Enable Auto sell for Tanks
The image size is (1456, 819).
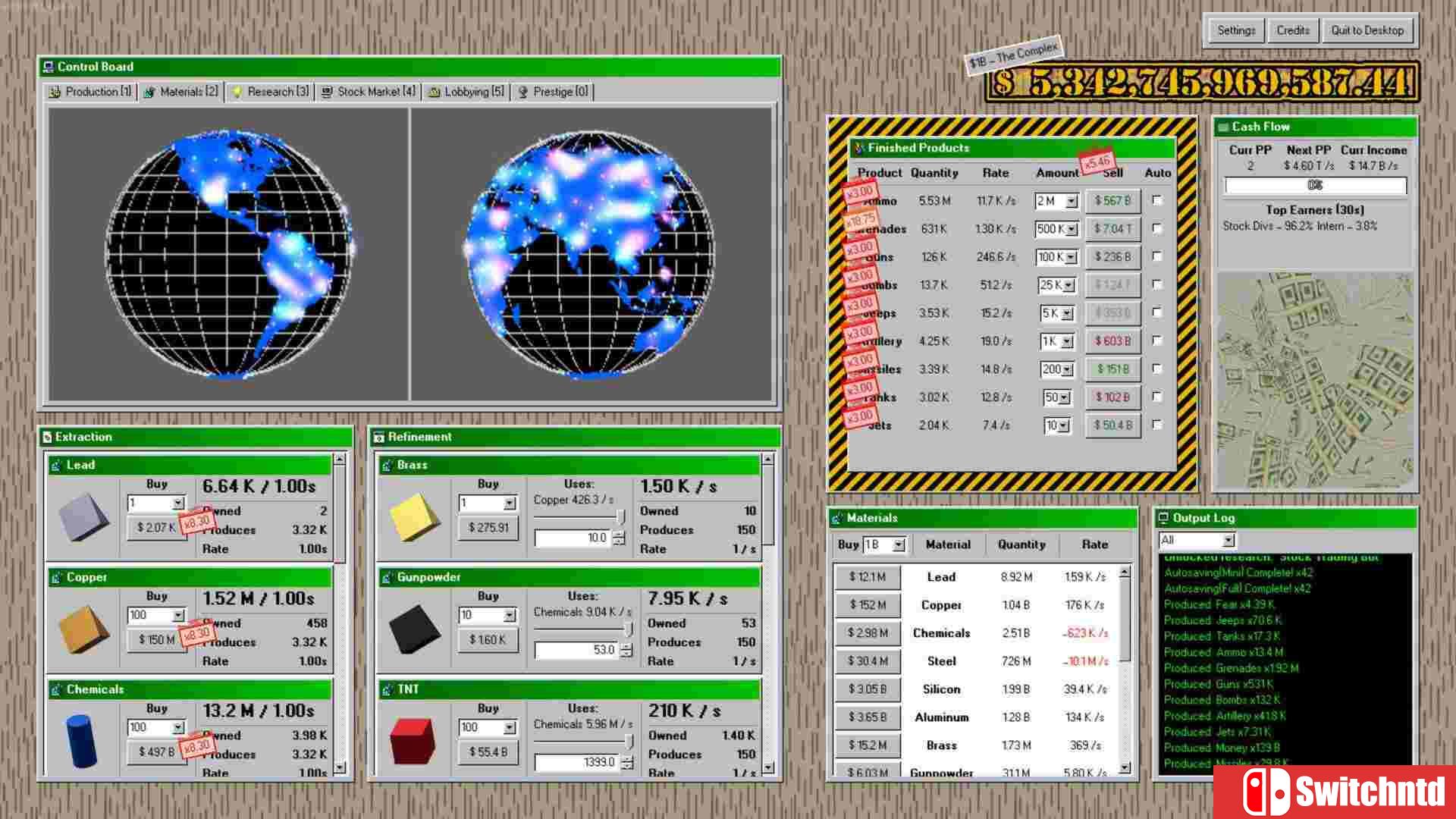coord(1157,397)
